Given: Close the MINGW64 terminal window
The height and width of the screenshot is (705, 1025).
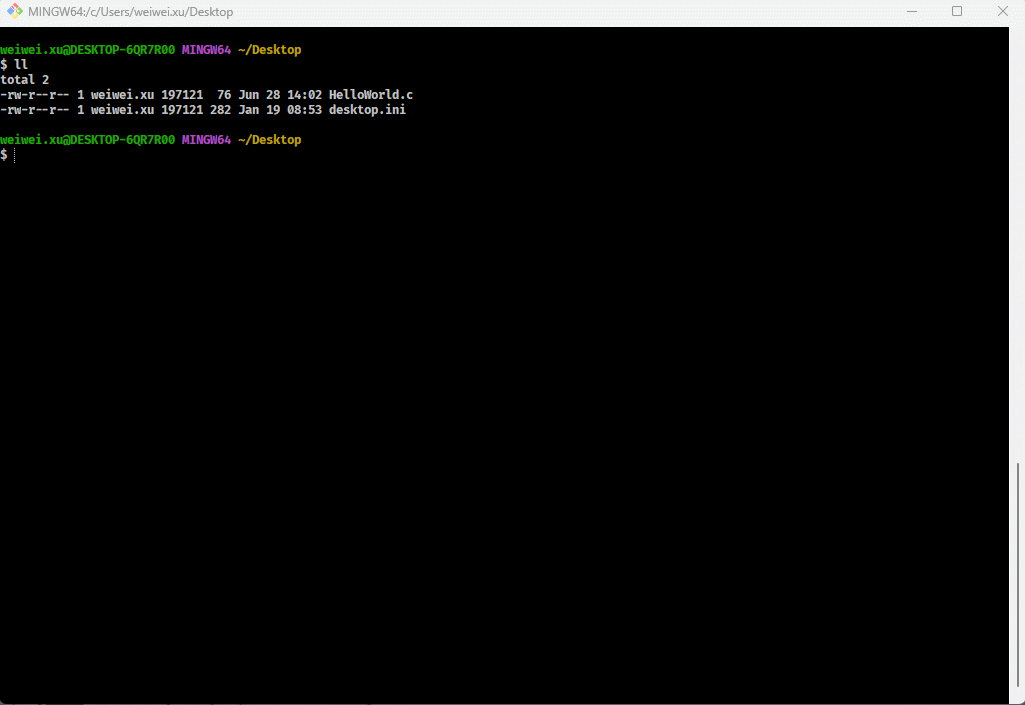Looking at the screenshot, I should [1002, 11].
